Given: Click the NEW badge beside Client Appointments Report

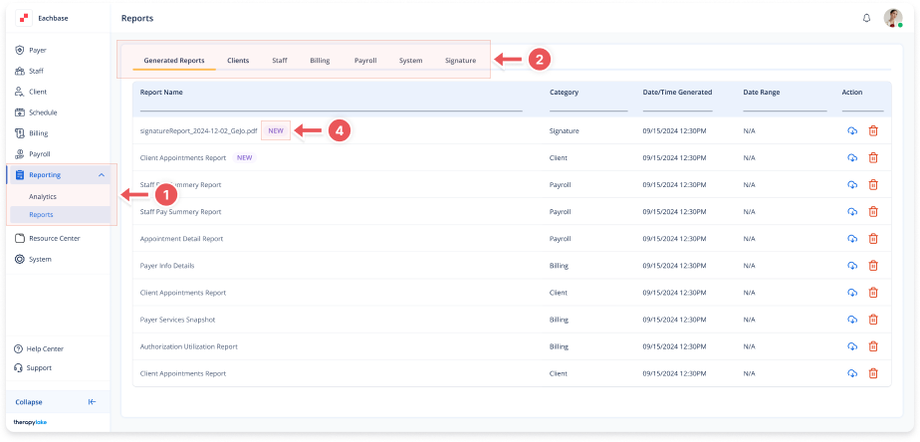Looking at the screenshot, I should 245,158.
